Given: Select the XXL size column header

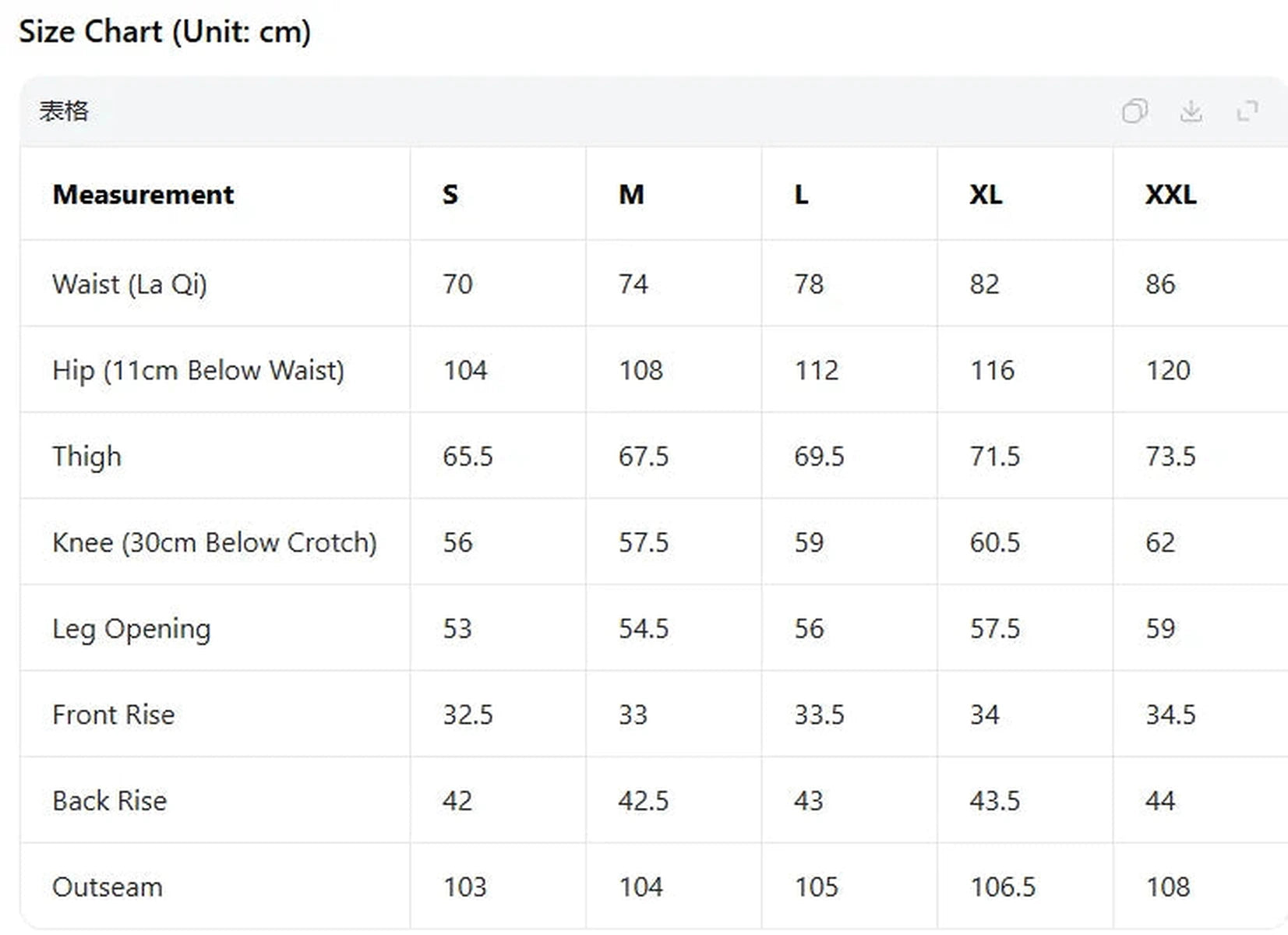Looking at the screenshot, I should (x=1170, y=195).
